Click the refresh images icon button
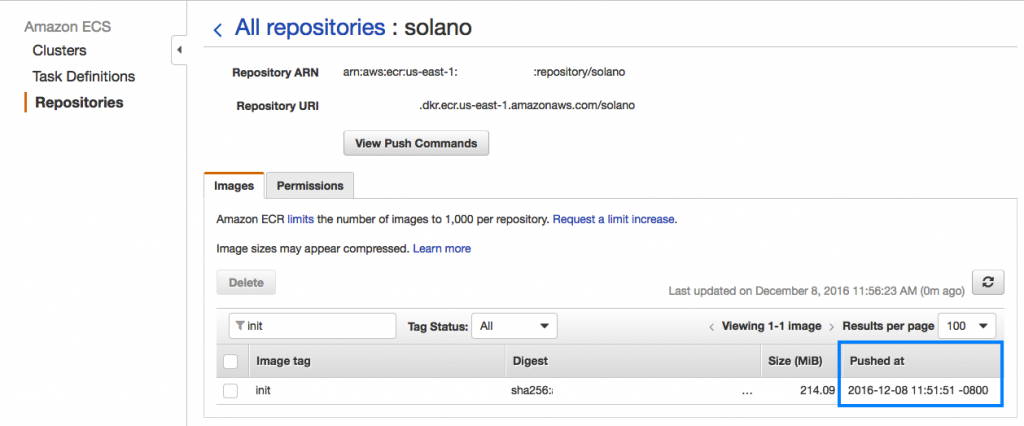Screen dimensions: 1024x426 pos(987,282)
